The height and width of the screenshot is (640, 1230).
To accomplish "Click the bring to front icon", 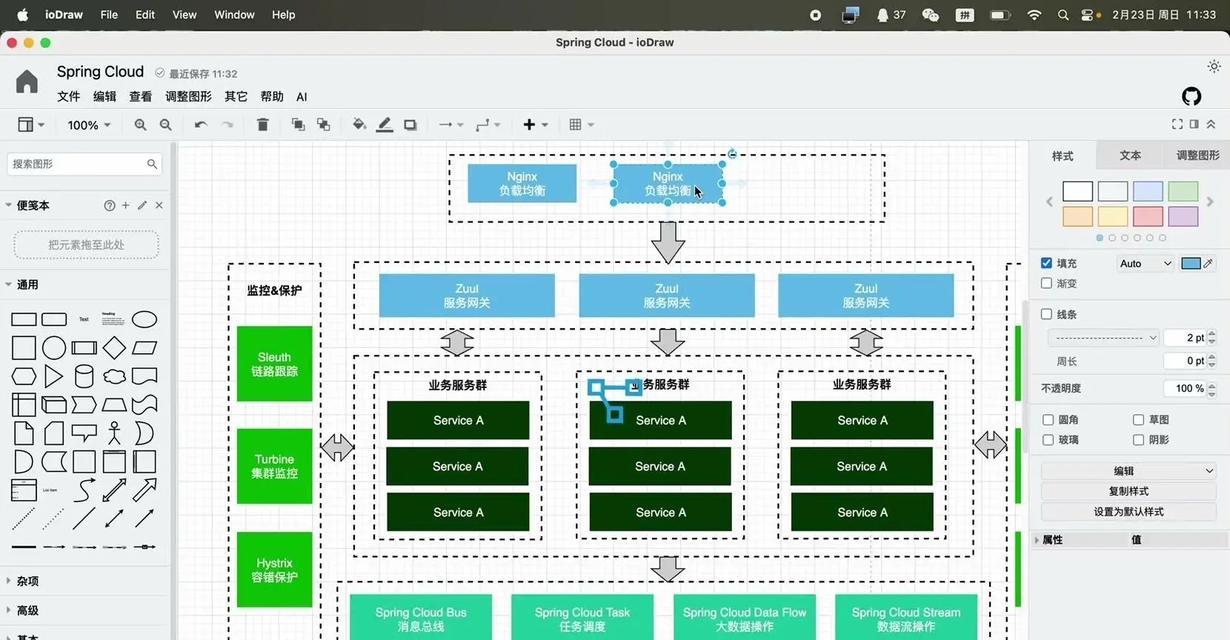I will point(298,125).
